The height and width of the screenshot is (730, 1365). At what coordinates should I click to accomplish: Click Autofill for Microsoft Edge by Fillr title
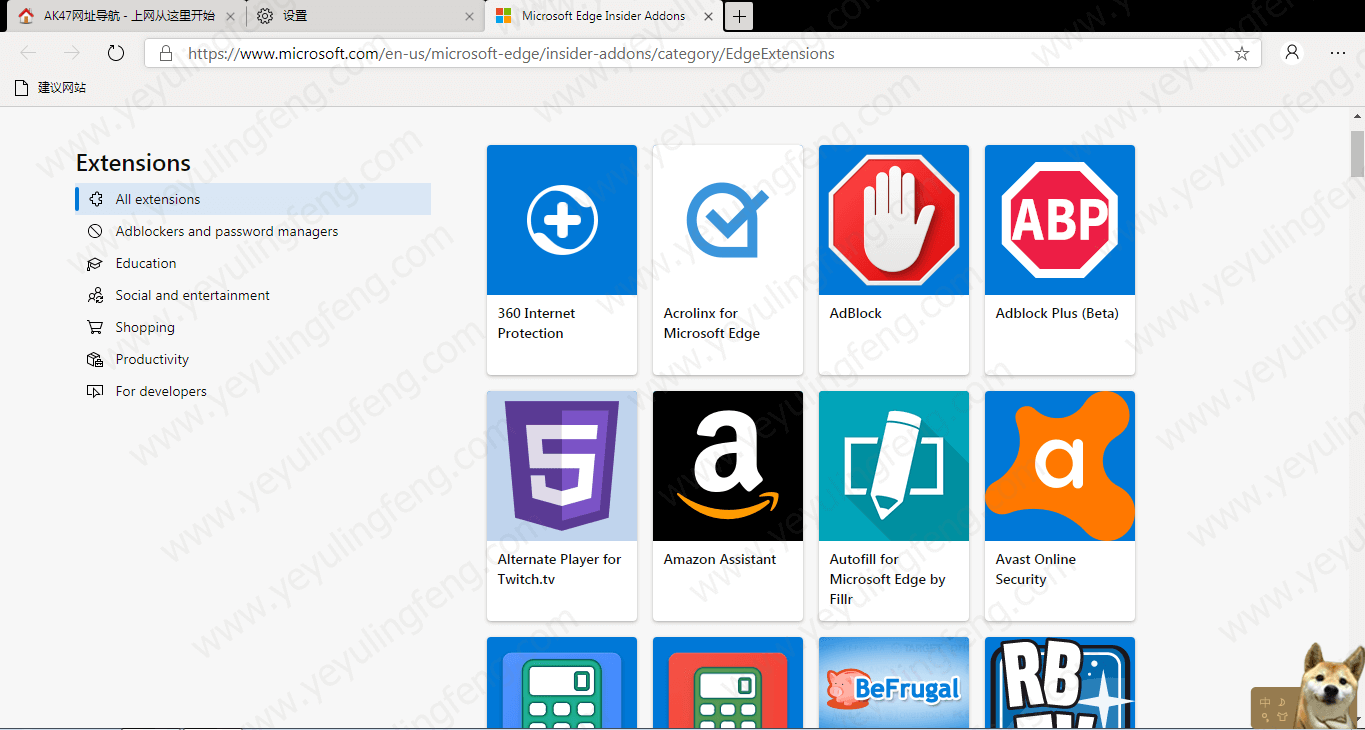tap(888, 579)
